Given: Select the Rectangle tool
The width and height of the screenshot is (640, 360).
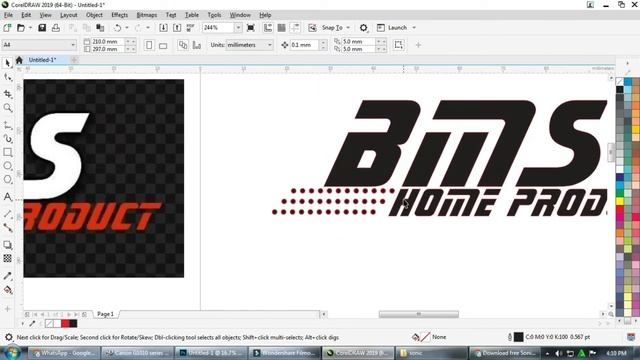Looking at the screenshot, I should point(7,152).
